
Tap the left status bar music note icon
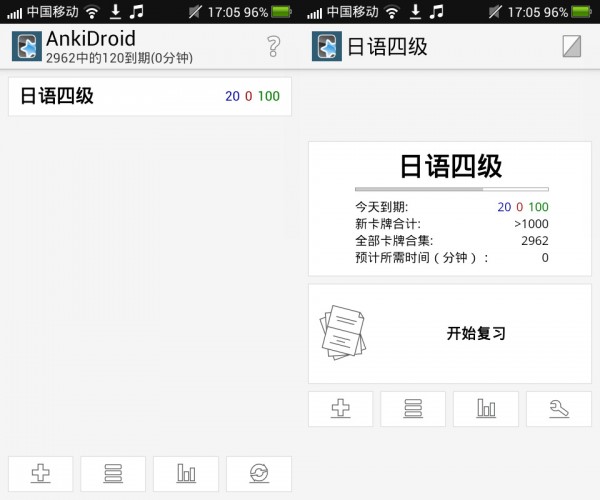(x=136, y=11)
